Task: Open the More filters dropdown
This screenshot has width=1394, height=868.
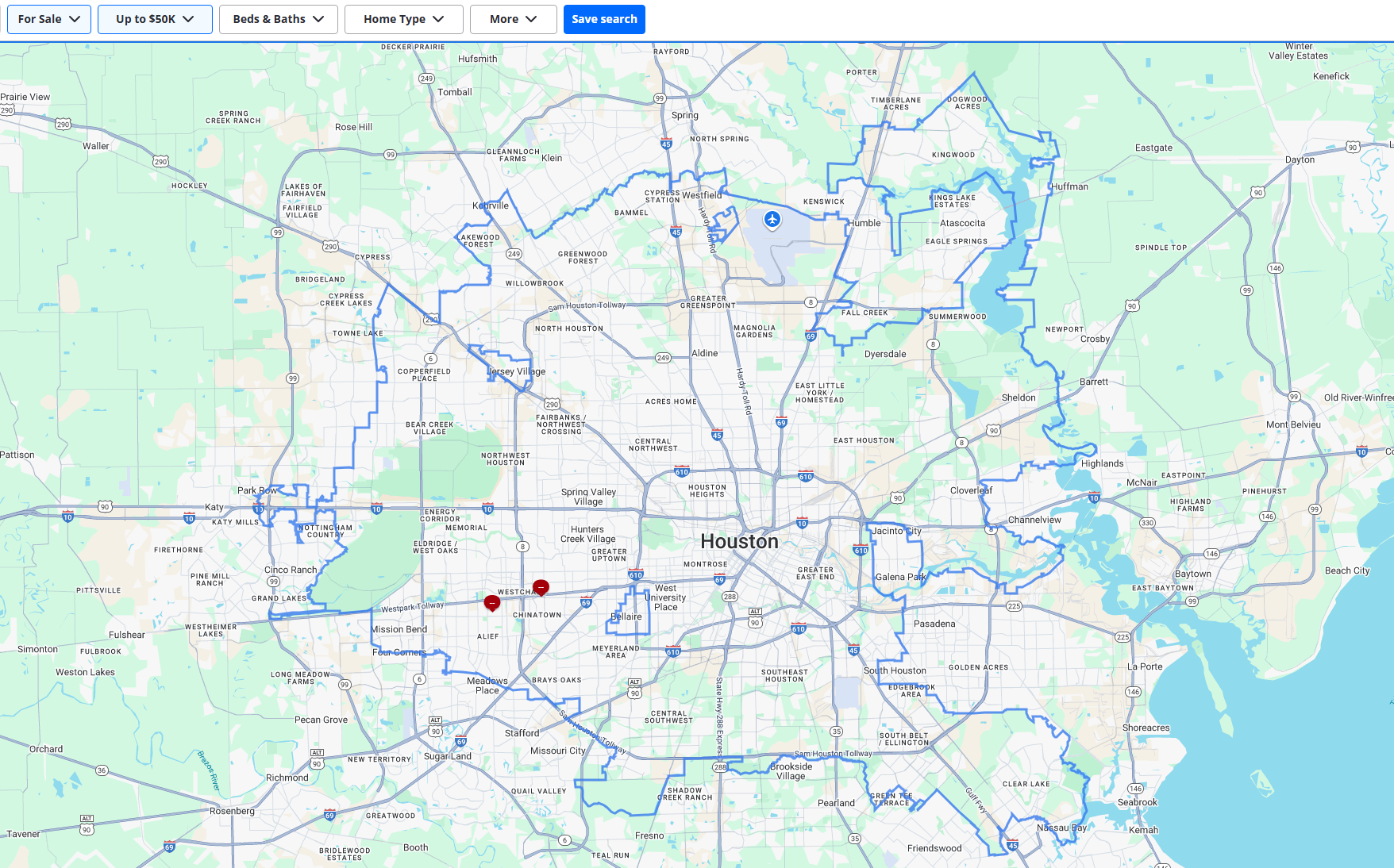Action: (x=514, y=19)
